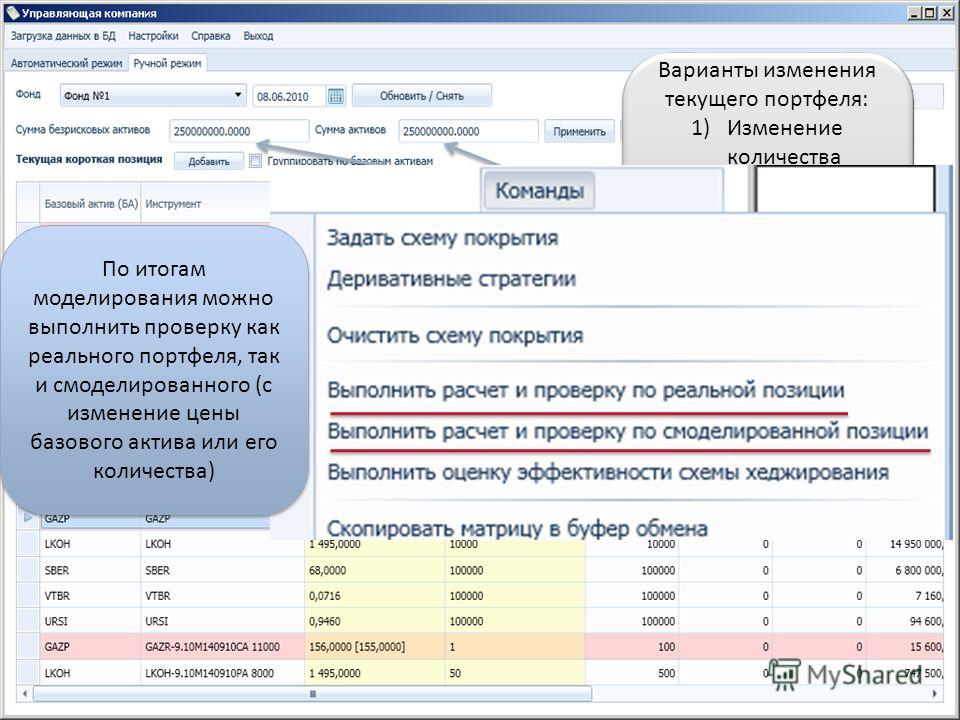Click the row indicator arrow beside GAZP
This screenshot has height=720, width=960.
[28, 518]
